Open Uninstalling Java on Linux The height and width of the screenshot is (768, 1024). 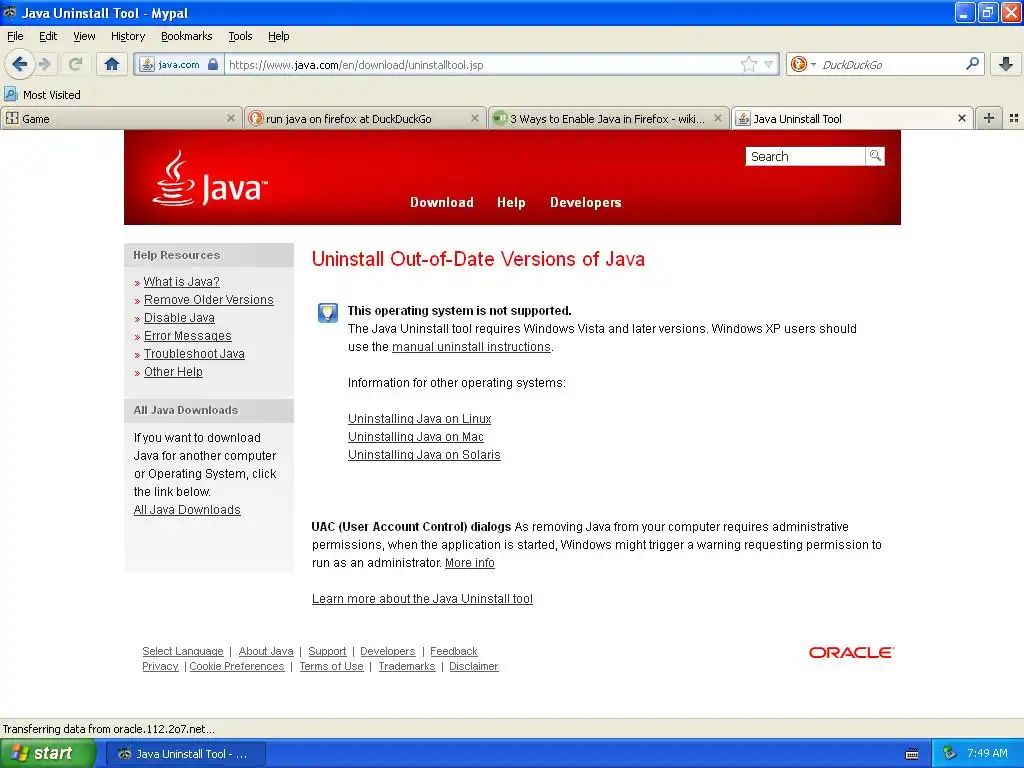pos(420,419)
